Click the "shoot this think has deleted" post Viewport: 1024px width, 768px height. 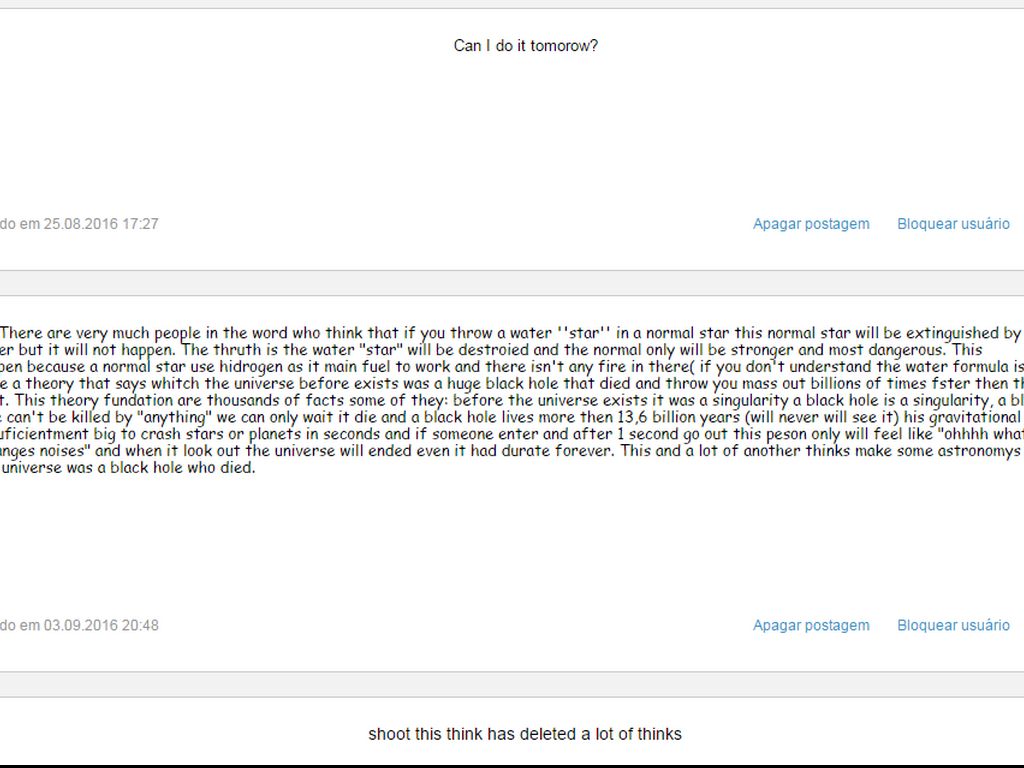tap(525, 734)
